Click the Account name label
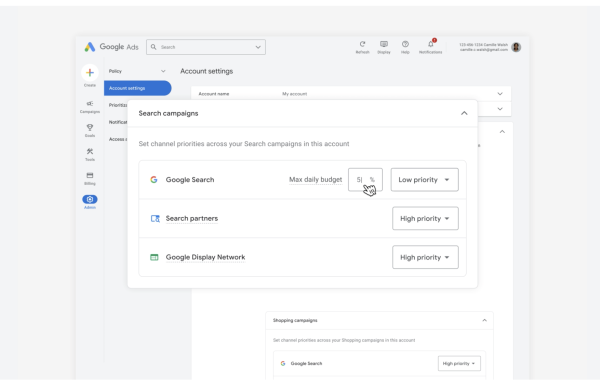 [x=214, y=94]
